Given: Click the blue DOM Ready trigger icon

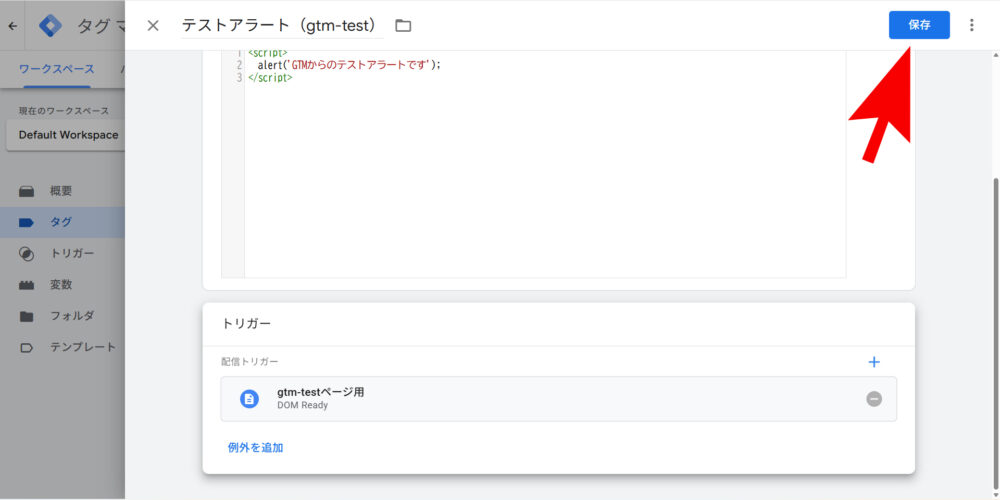Looking at the screenshot, I should [249, 399].
